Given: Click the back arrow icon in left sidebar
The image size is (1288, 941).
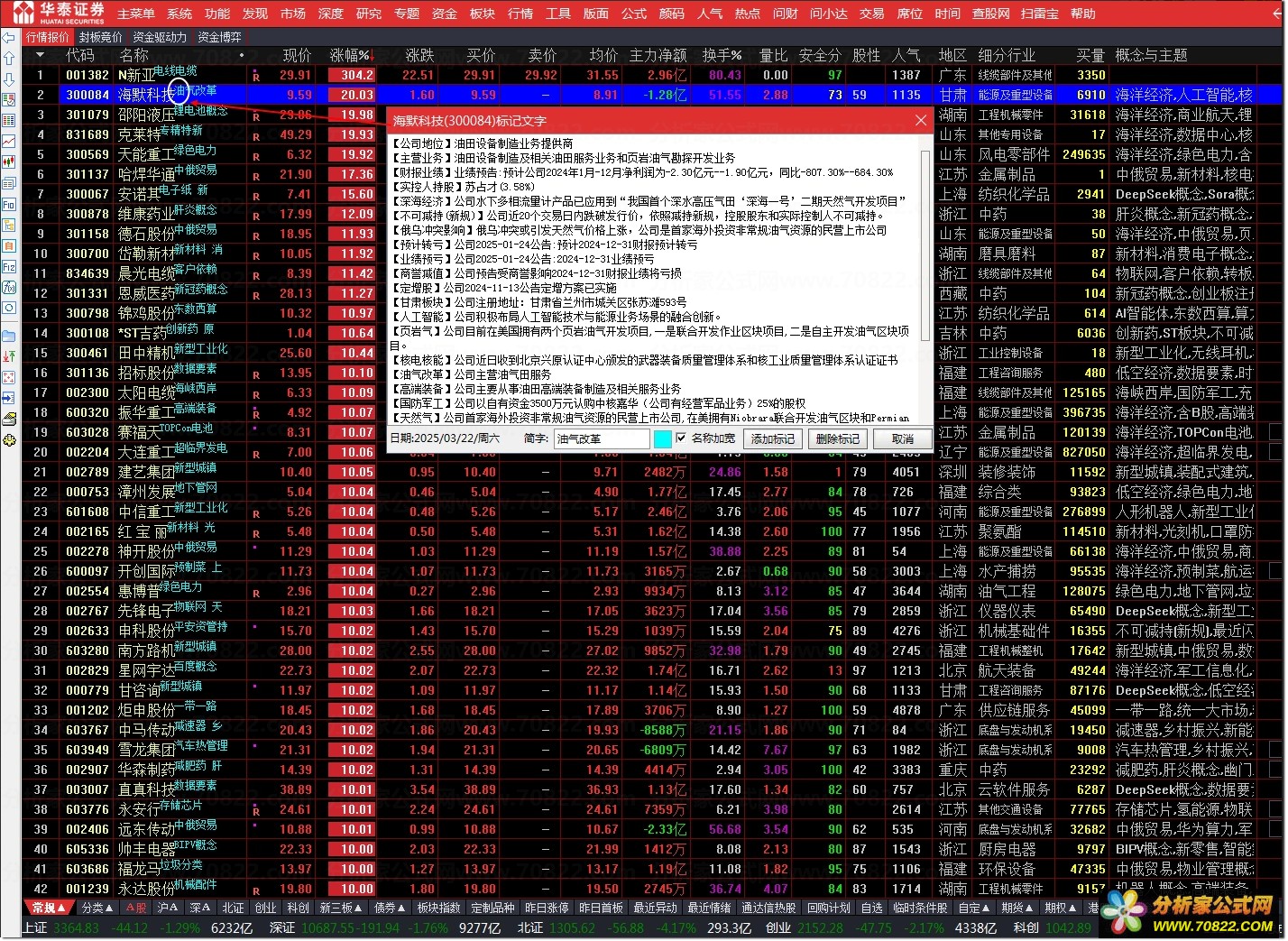Looking at the screenshot, I should 9,38.
